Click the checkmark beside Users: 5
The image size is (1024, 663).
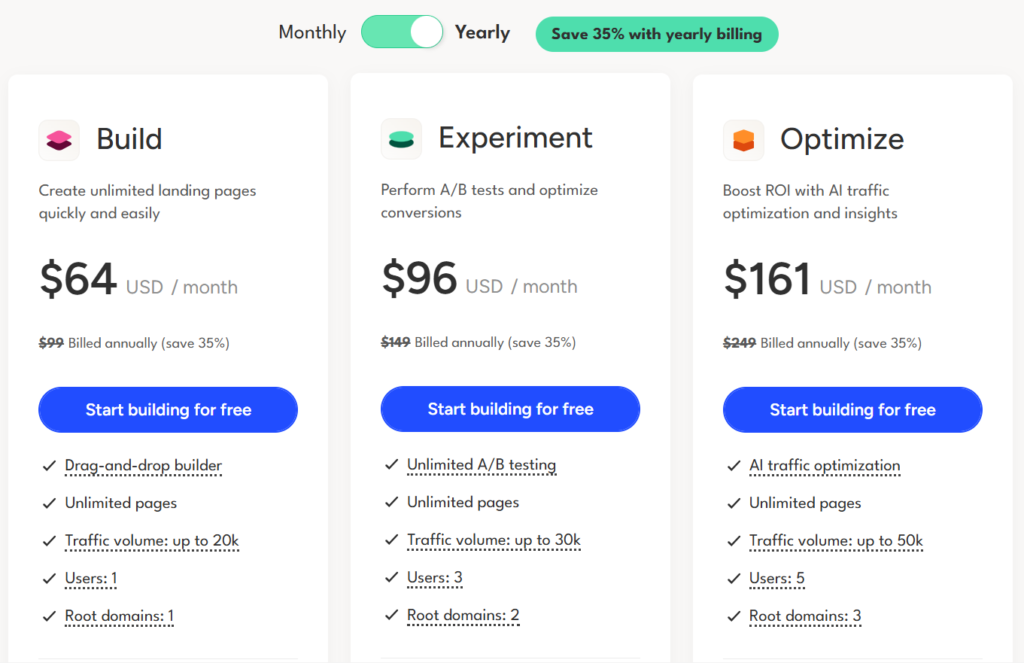(733, 578)
